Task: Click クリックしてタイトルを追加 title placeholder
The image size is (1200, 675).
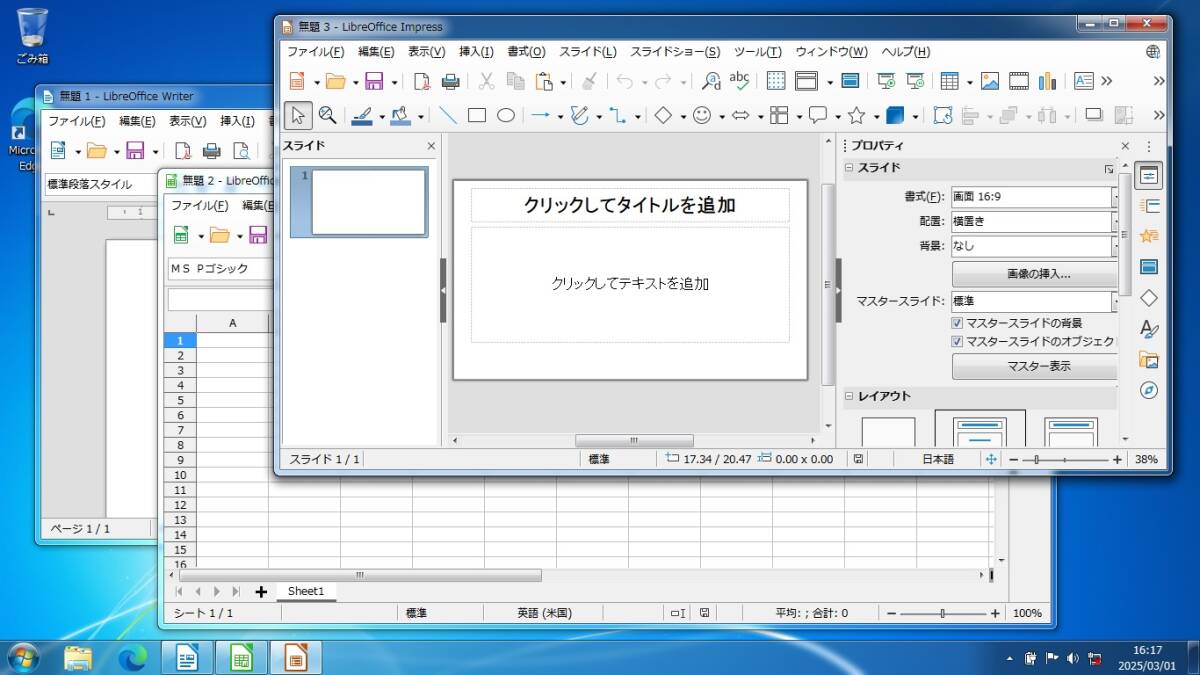Action: [630, 205]
